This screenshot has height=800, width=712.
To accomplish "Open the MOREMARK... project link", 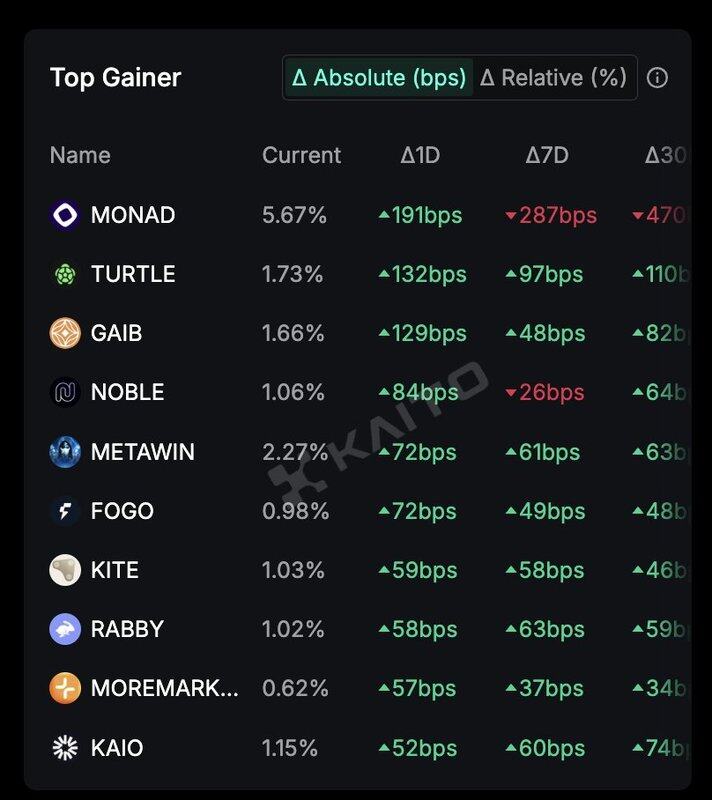I will [x=164, y=688].
